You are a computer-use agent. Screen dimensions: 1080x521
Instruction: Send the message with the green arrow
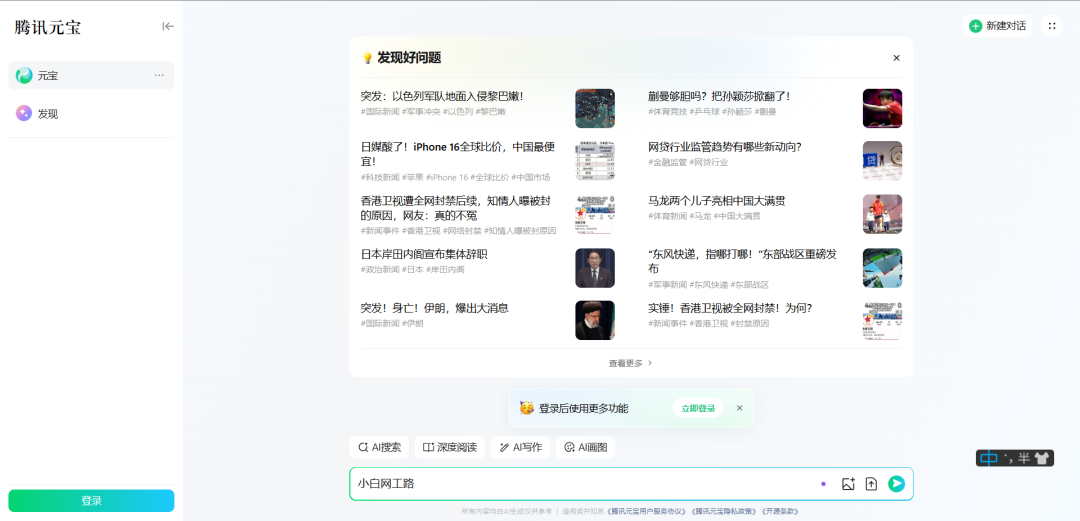click(896, 484)
